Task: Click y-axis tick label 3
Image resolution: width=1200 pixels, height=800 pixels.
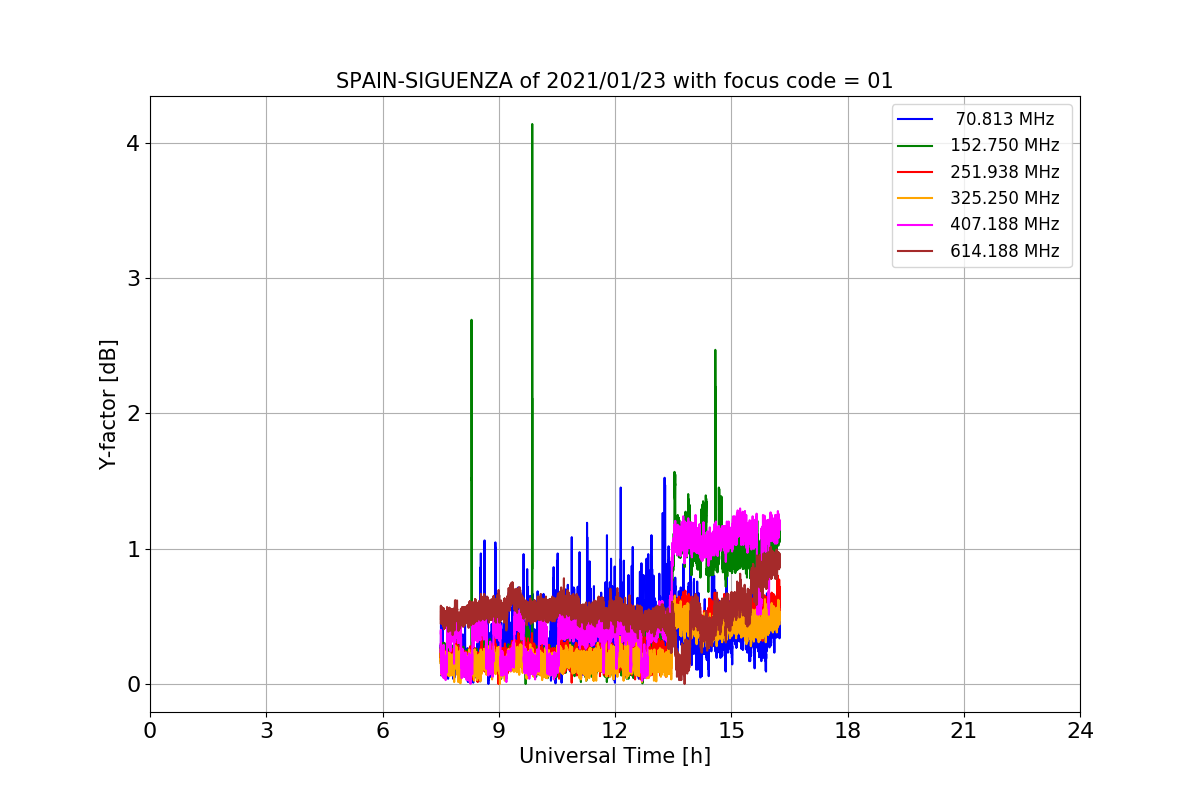Action: [133, 278]
